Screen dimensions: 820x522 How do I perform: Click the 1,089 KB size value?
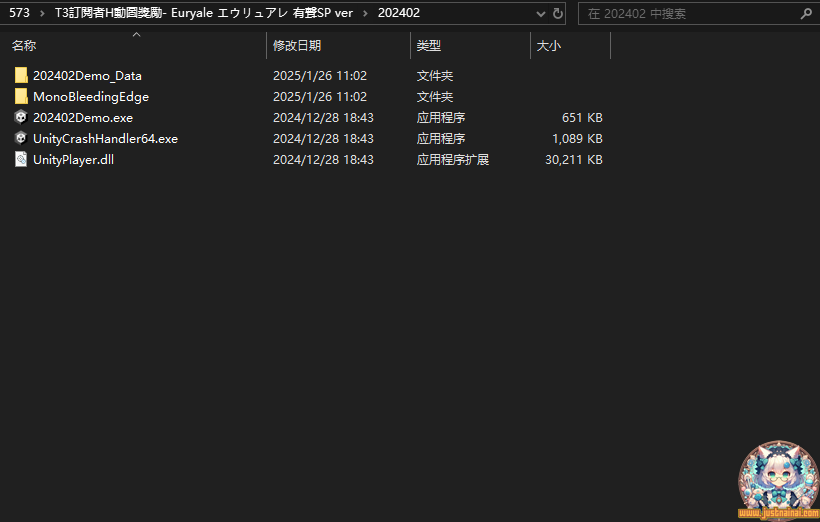click(x=577, y=138)
